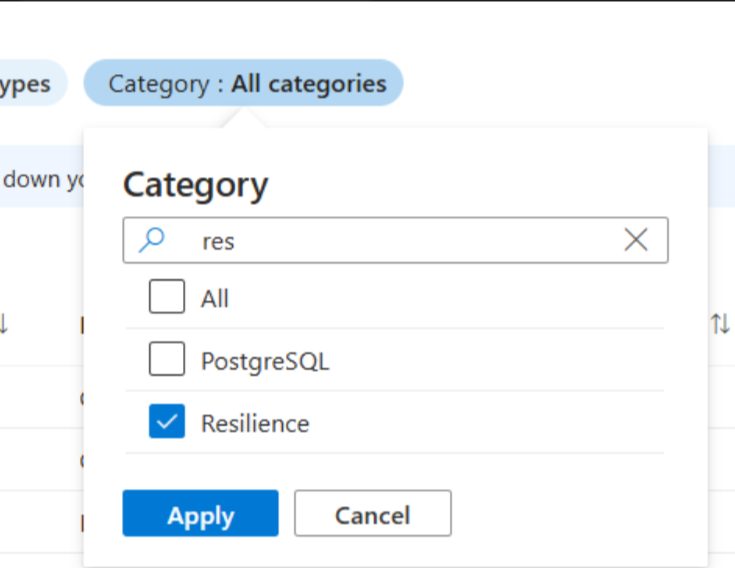
Task: Tick the PostgreSQL checkbox
Action: tap(167, 359)
